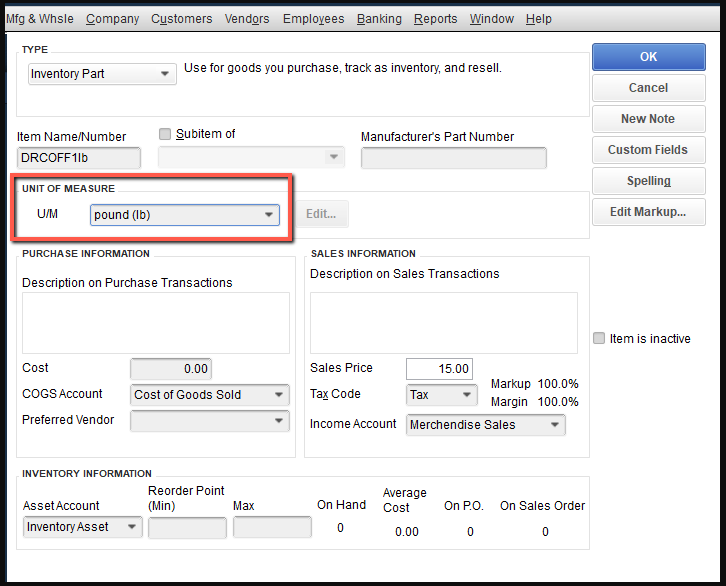The image size is (726, 586).
Task: Click the OK button
Action: (648, 57)
